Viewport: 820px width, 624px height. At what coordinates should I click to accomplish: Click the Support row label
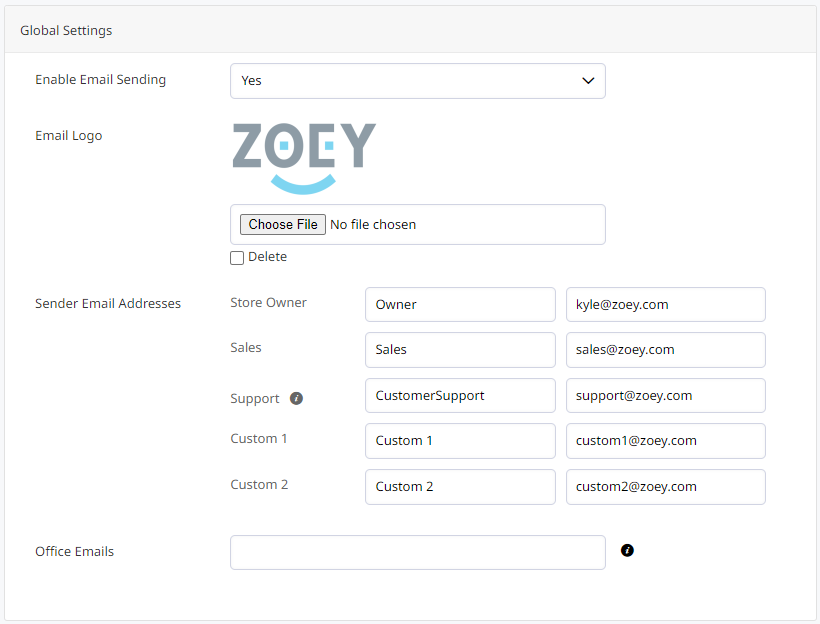255,399
